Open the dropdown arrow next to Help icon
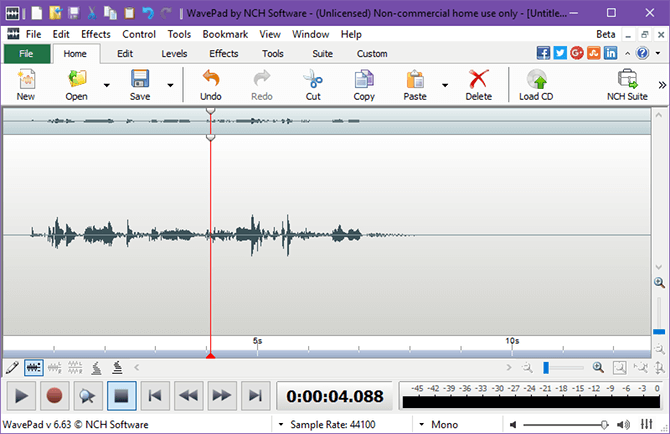This screenshot has height=434, width=670. tap(658, 53)
